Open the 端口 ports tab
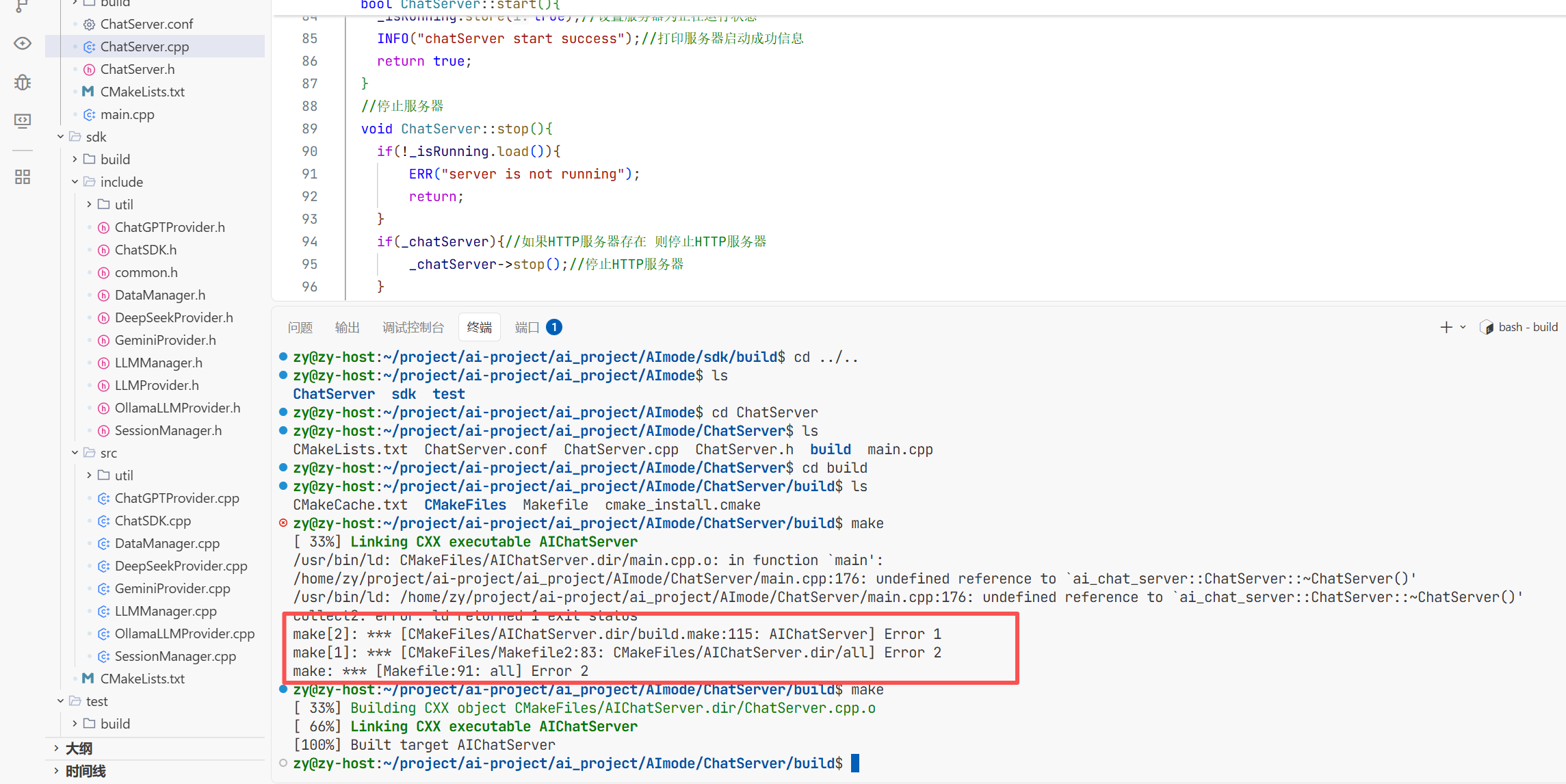Screen dimensions: 1566x784 pyautogui.click(x=527, y=328)
